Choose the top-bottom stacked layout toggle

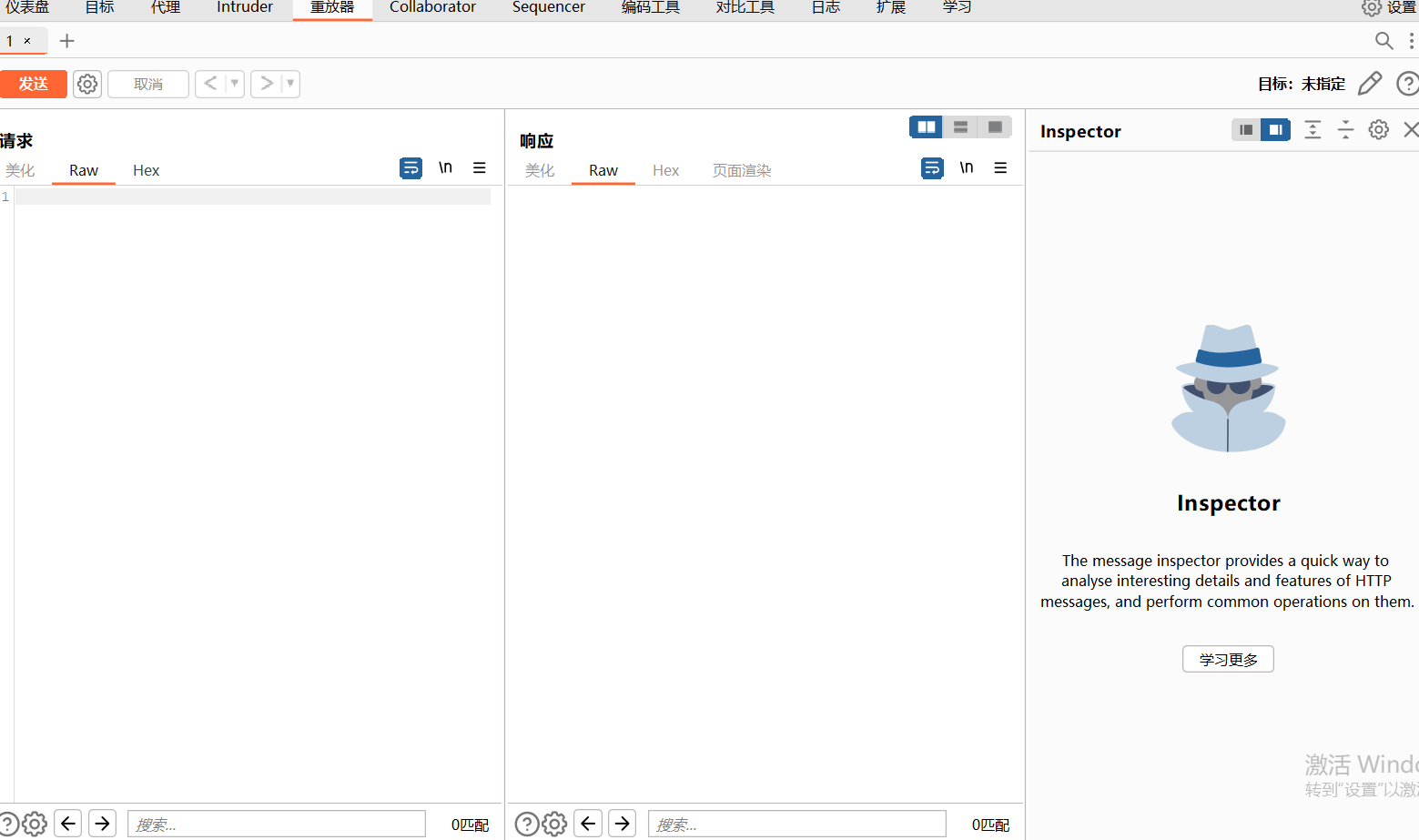(960, 127)
